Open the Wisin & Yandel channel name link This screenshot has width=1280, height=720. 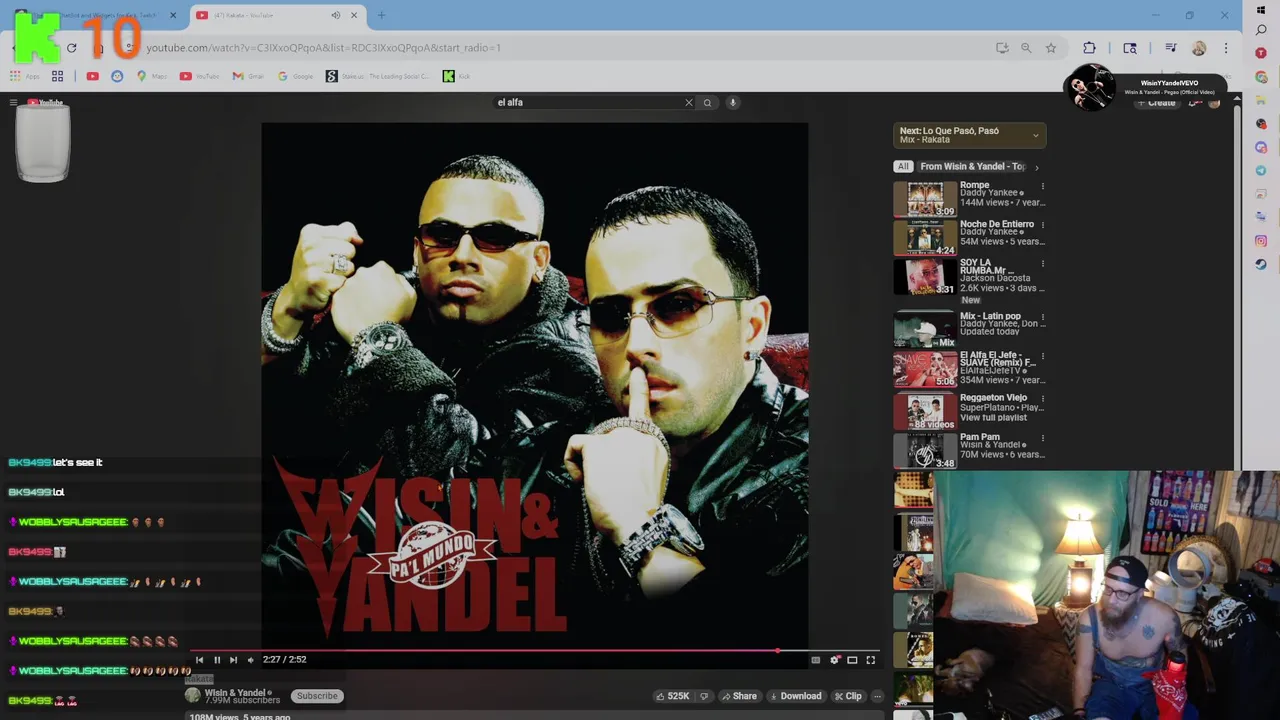[235, 692]
